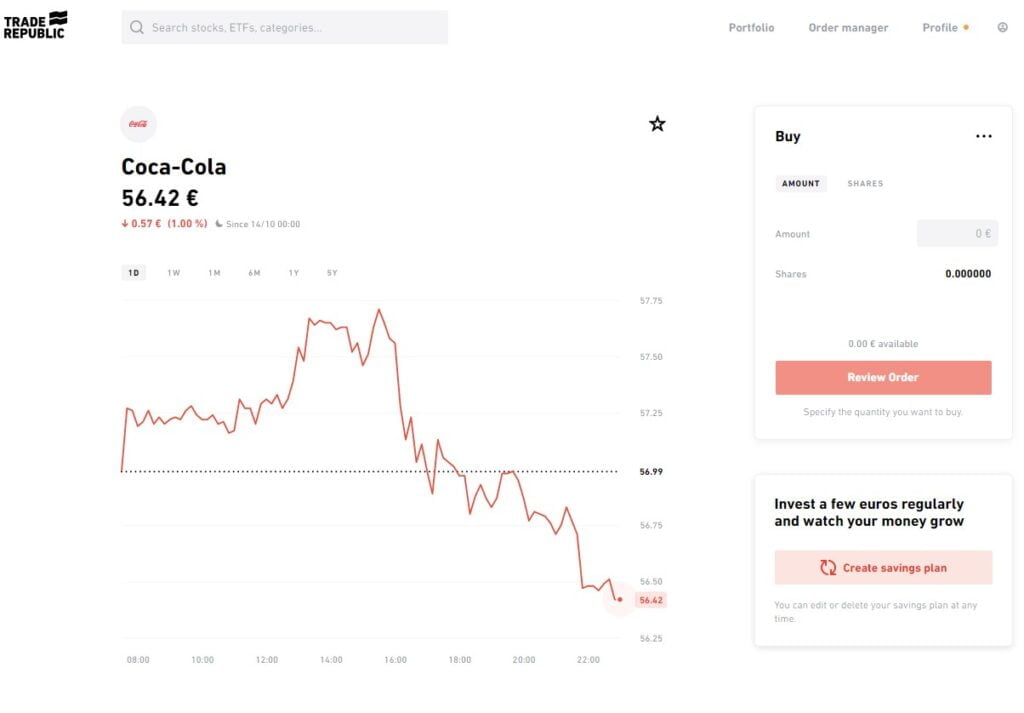Open the Profile menu
This screenshot has height=713, width=1024.
(x=938, y=27)
